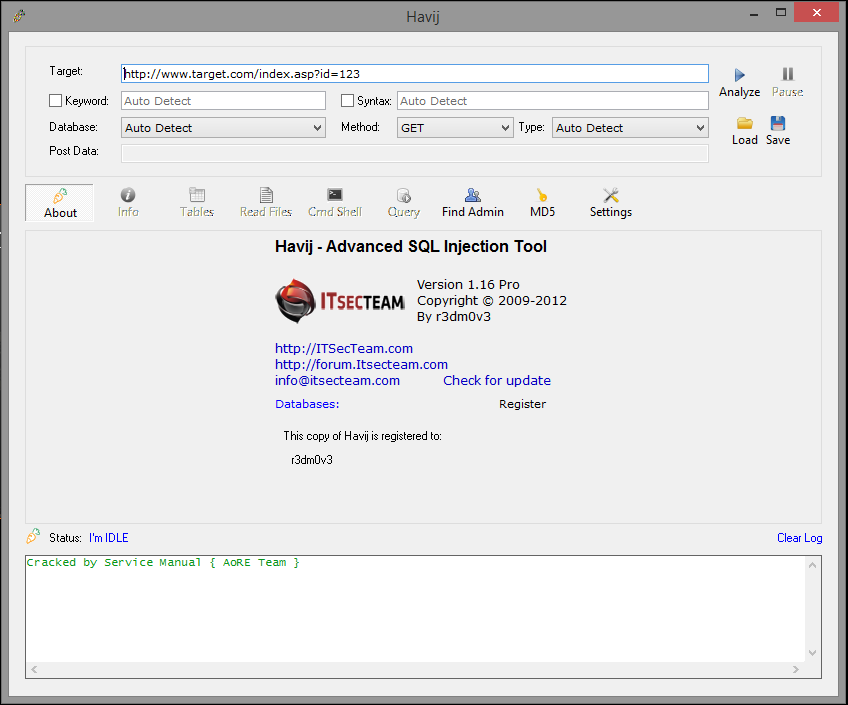Click the ITSecTeam logo image
Screen dimensions: 848x705
(340, 301)
